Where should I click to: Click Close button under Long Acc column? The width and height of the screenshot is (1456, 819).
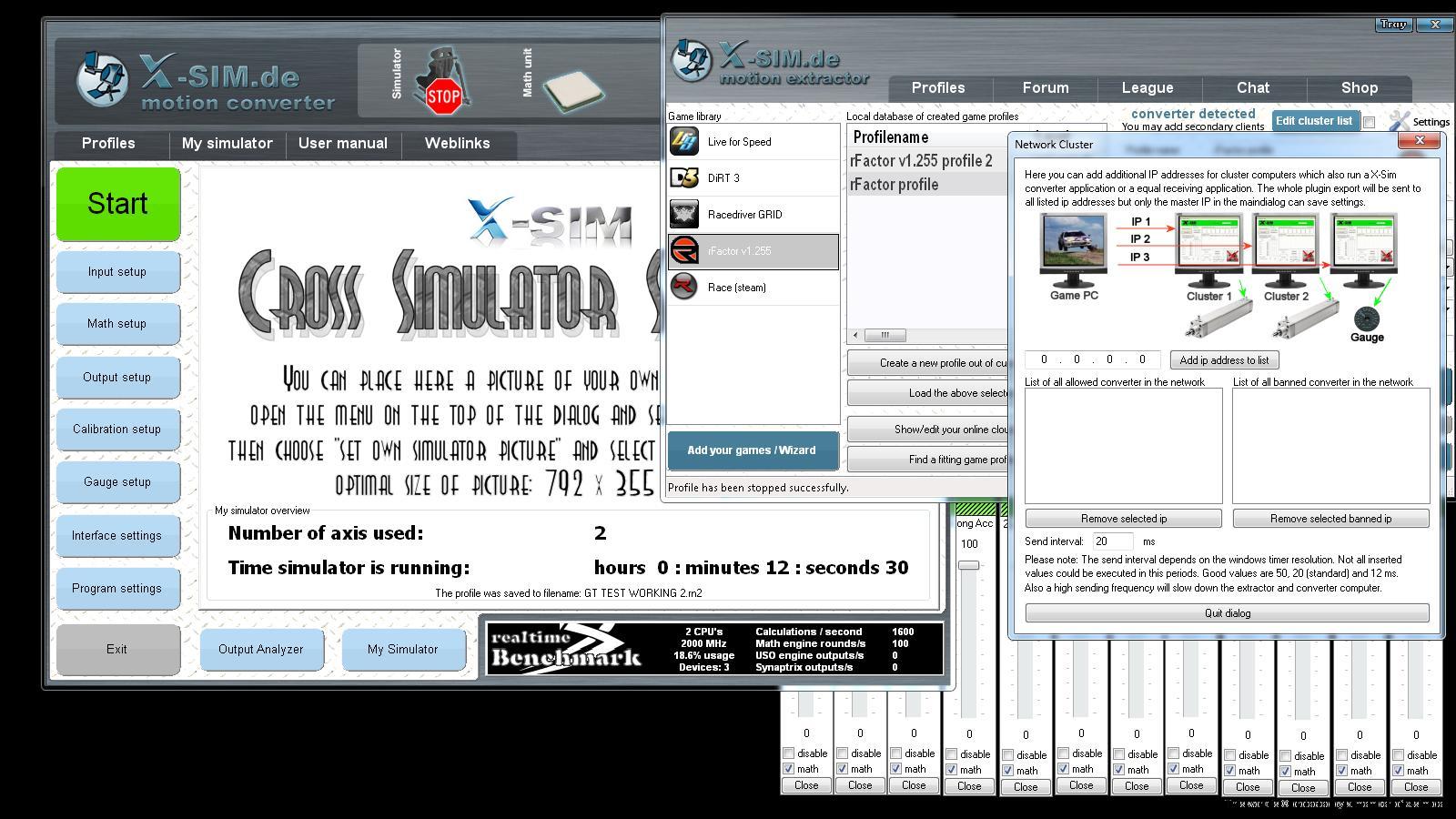point(969,786)
